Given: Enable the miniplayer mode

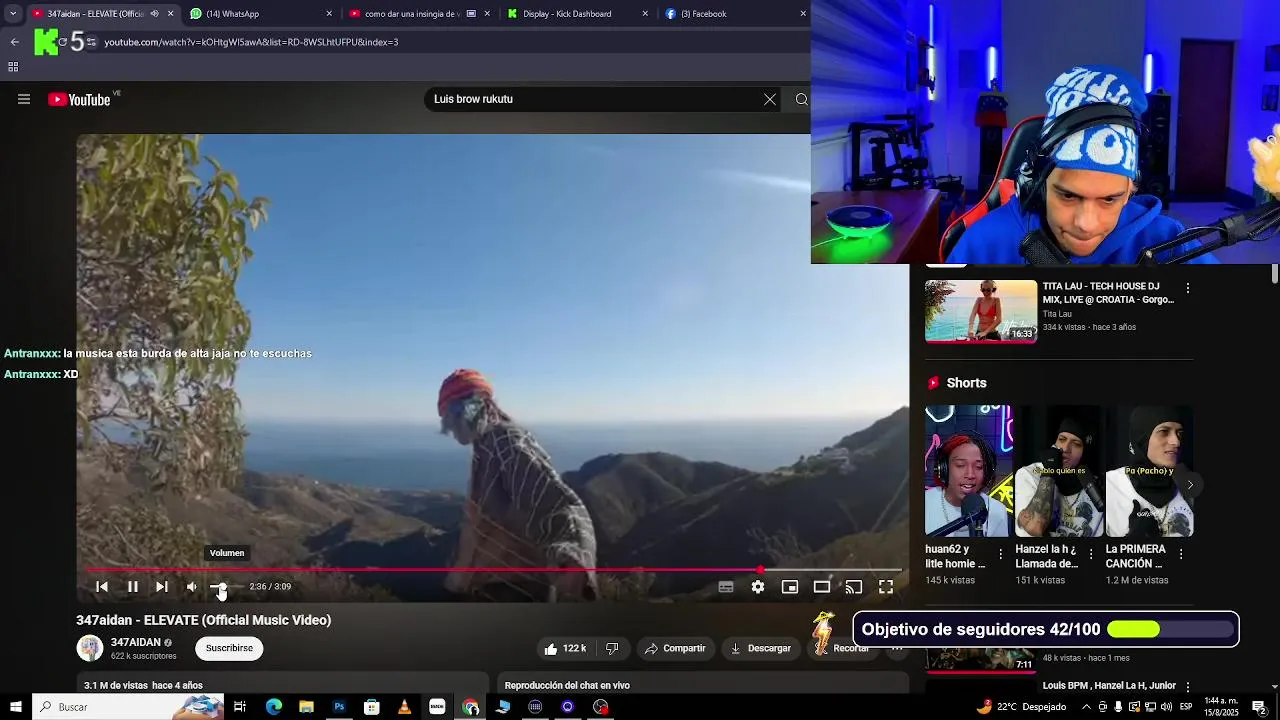Looking at the screenshot, I should tap(790, 587).
